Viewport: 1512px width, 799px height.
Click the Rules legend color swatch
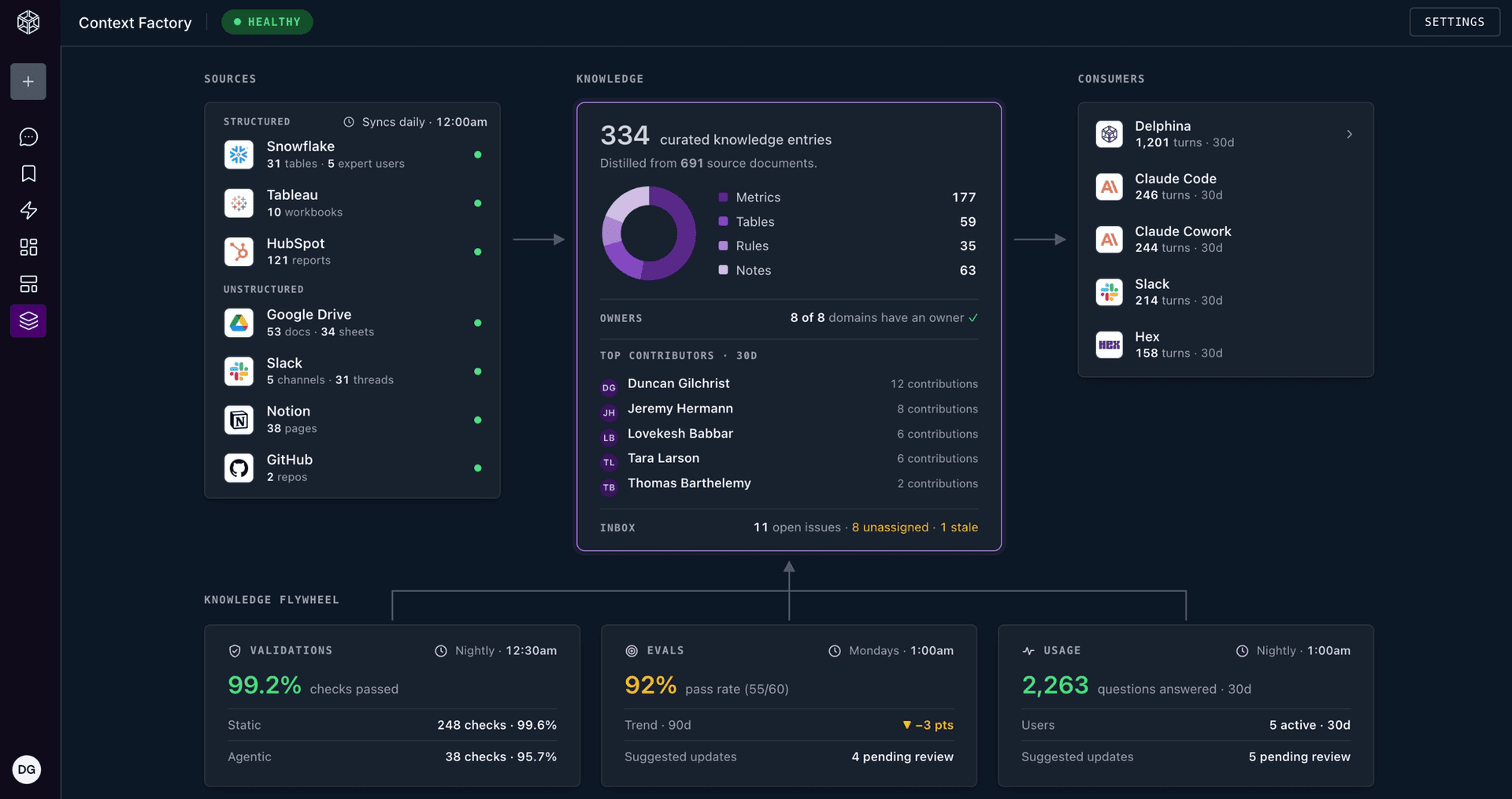[x=723, y=246]
